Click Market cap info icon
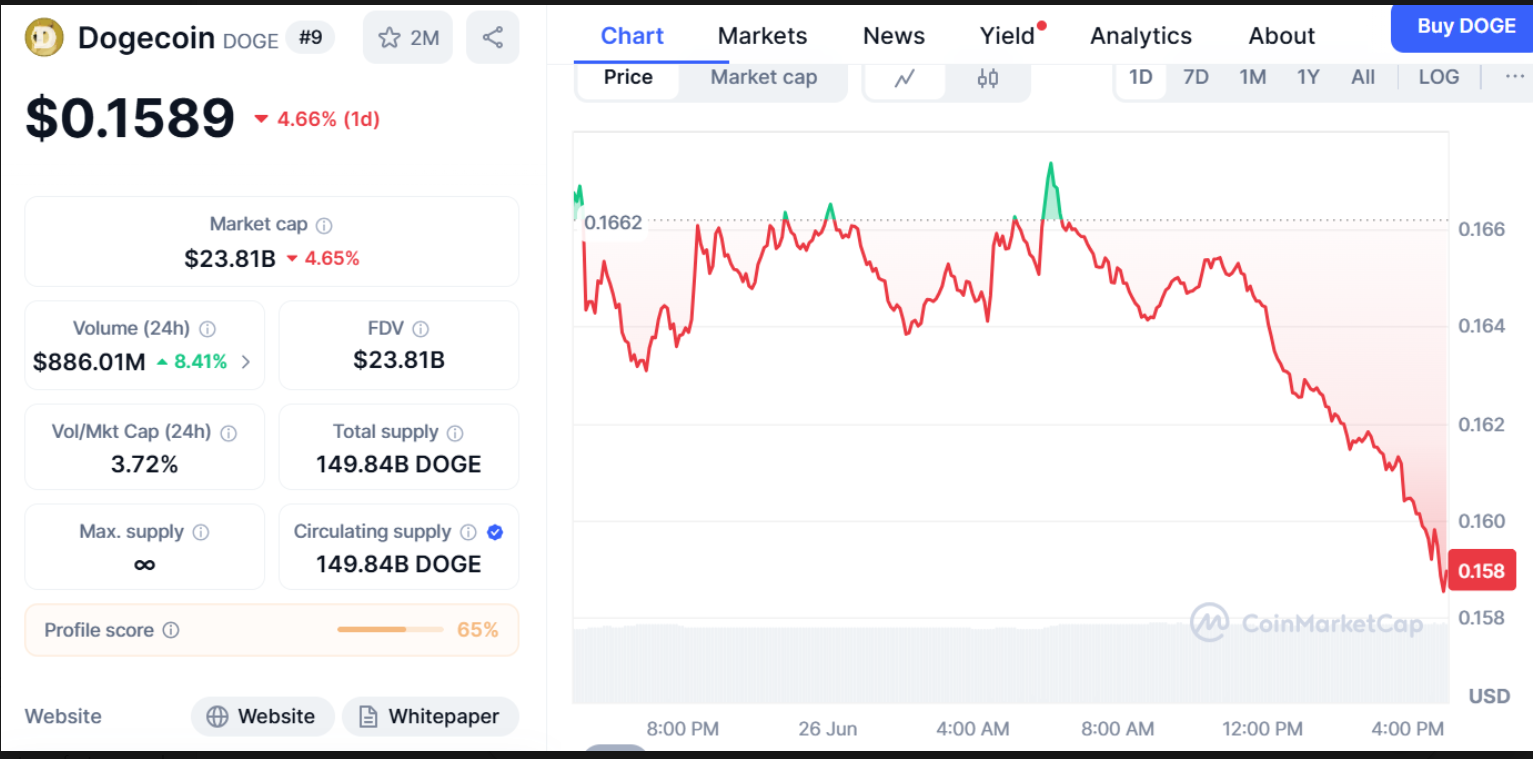Image resolution: width=1533 pixels, height=759 pixels. [324, 225]
